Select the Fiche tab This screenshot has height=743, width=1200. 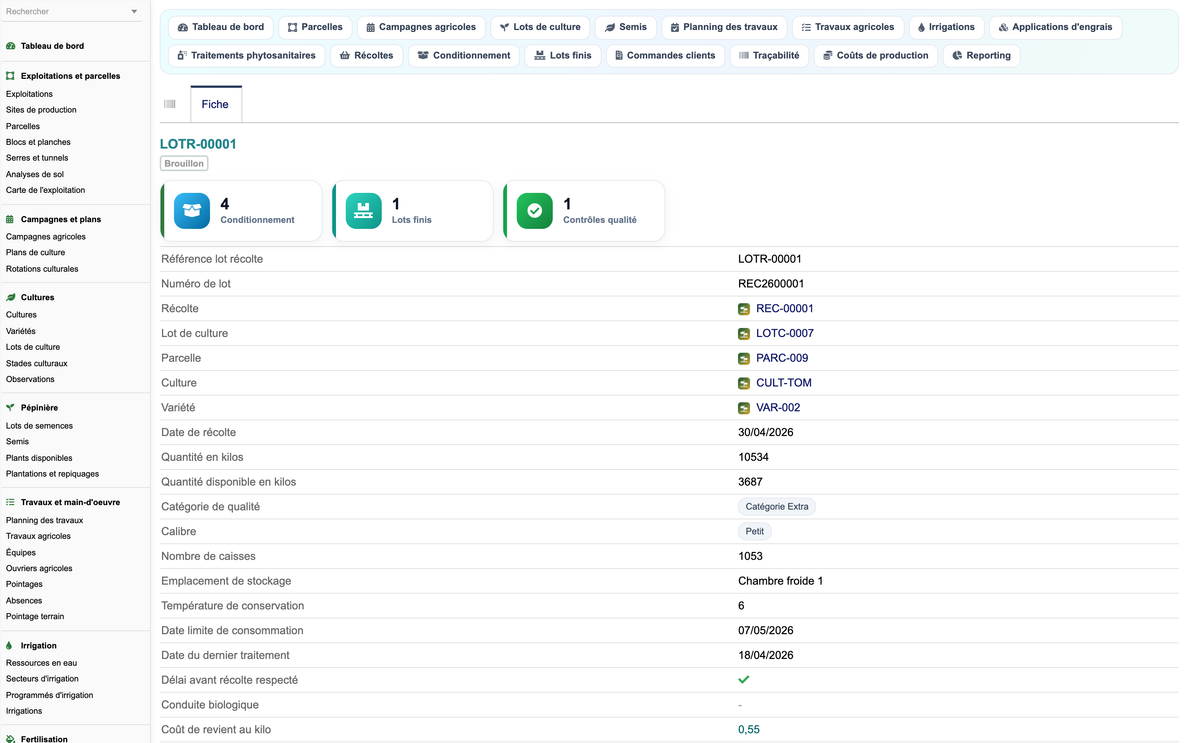[x=215, y=104]
